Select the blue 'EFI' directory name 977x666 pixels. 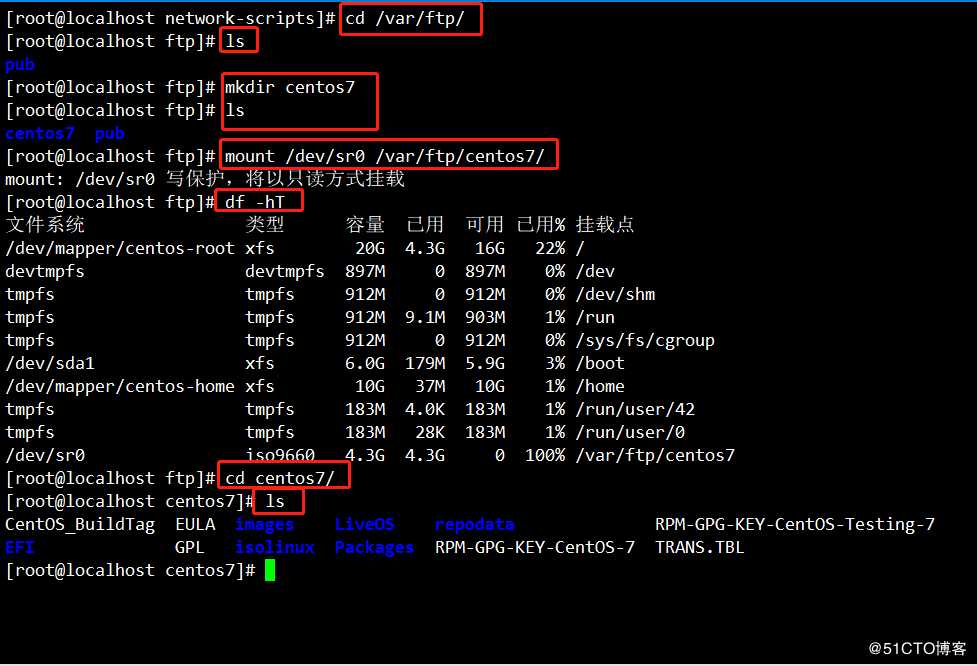pyautogui.click(x=20, y=548)
